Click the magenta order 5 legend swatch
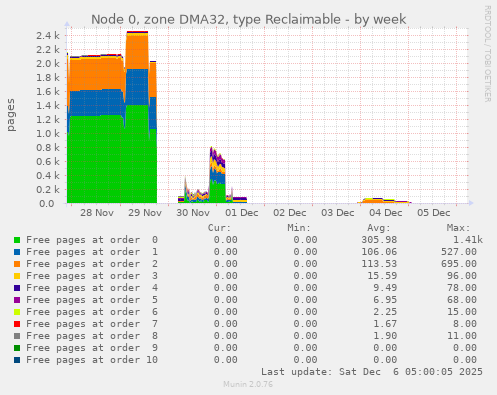 pyautogui.click(x=17, y=300)
